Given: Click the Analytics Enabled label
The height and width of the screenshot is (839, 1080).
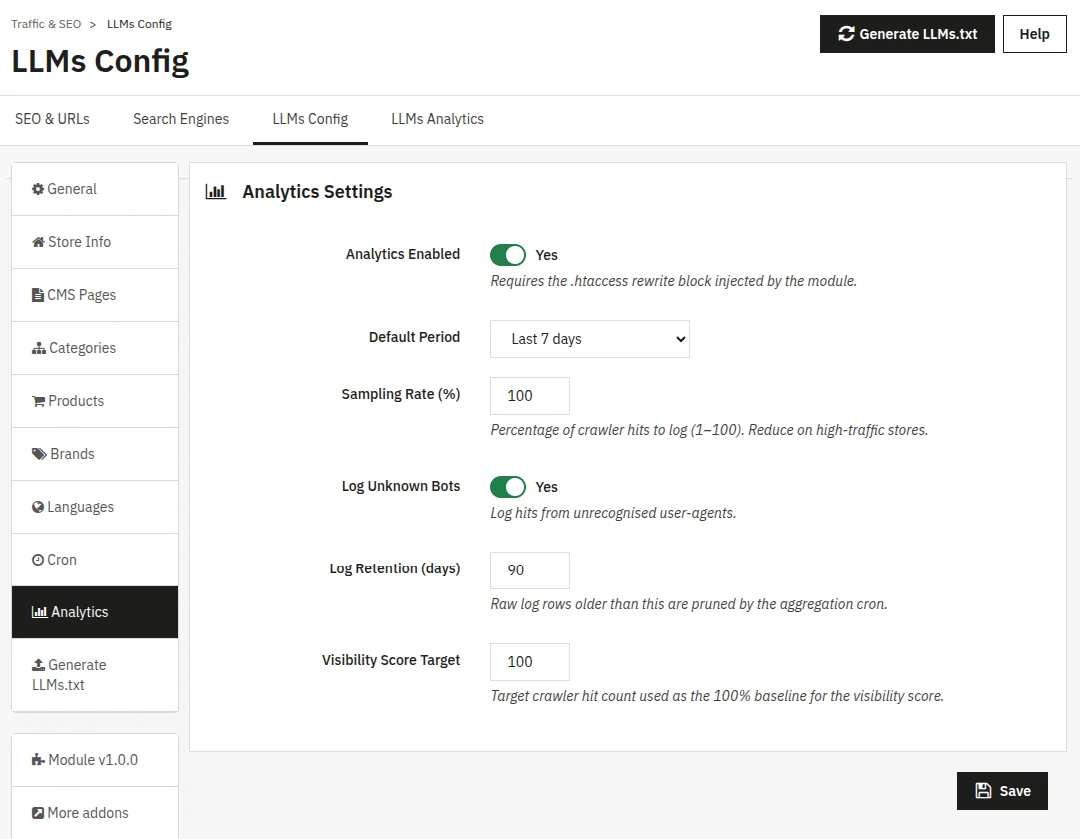Looking at the screenshot, I should [403, 254].
